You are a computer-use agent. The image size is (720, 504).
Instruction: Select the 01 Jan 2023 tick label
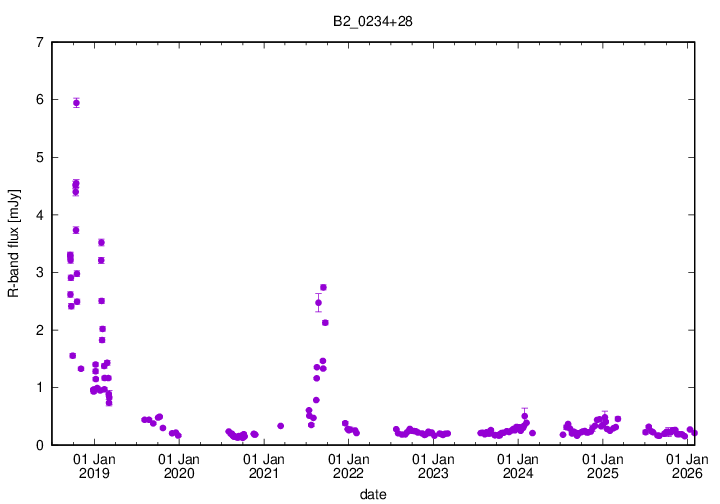click(x=433, y=465)
